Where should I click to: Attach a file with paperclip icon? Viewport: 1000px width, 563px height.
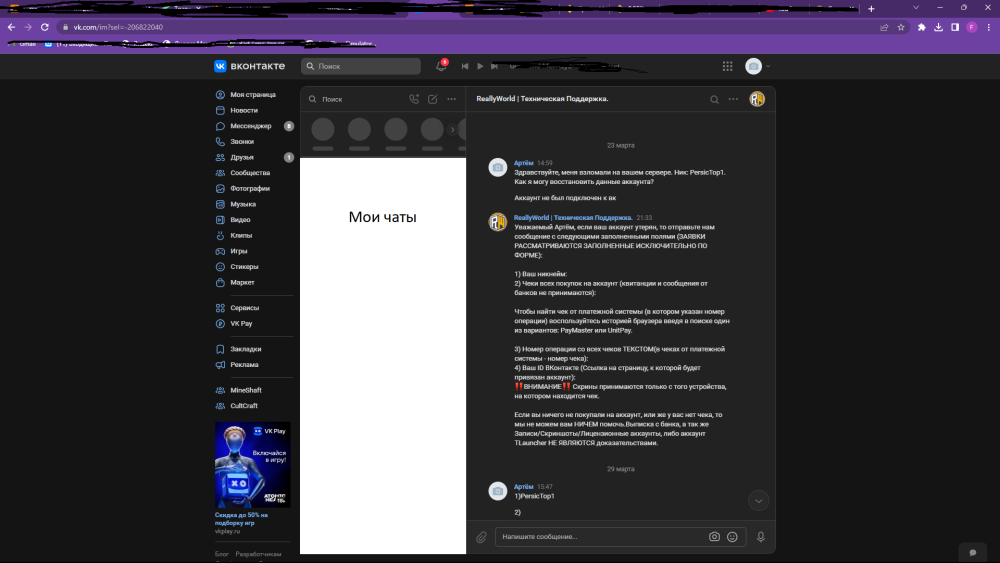click(x=482, y=537)
